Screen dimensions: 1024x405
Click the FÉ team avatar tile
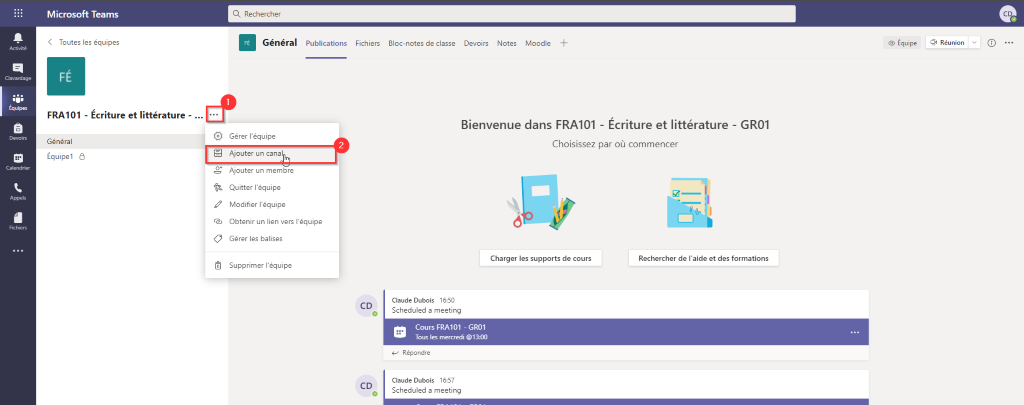coord(66,76)
